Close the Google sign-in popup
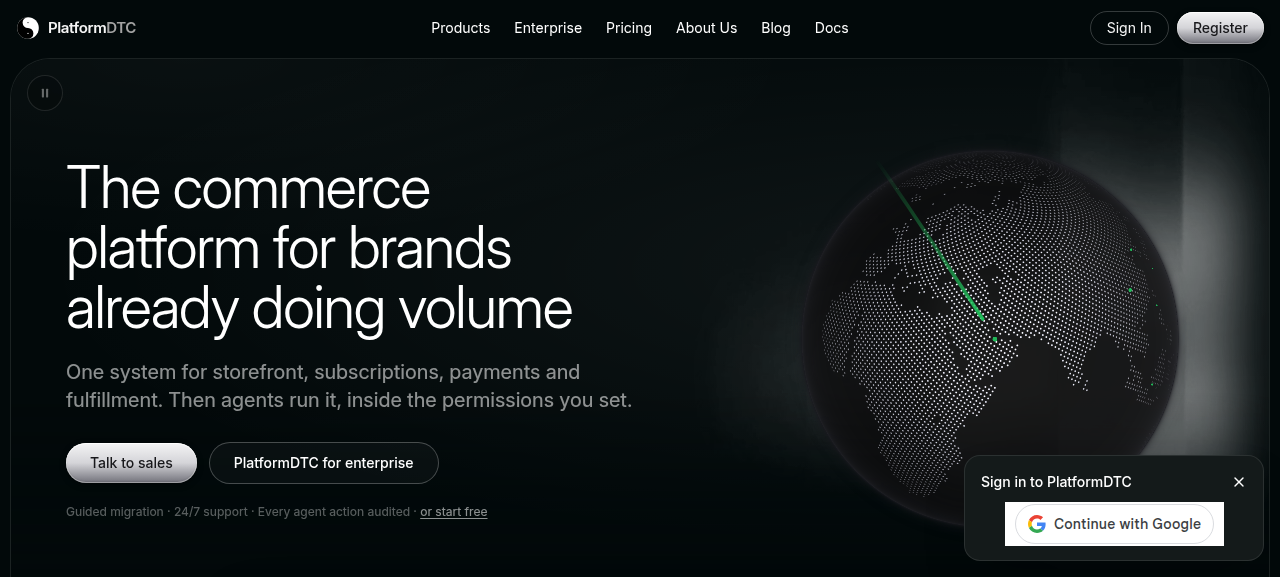 [x=1239, y=482]
